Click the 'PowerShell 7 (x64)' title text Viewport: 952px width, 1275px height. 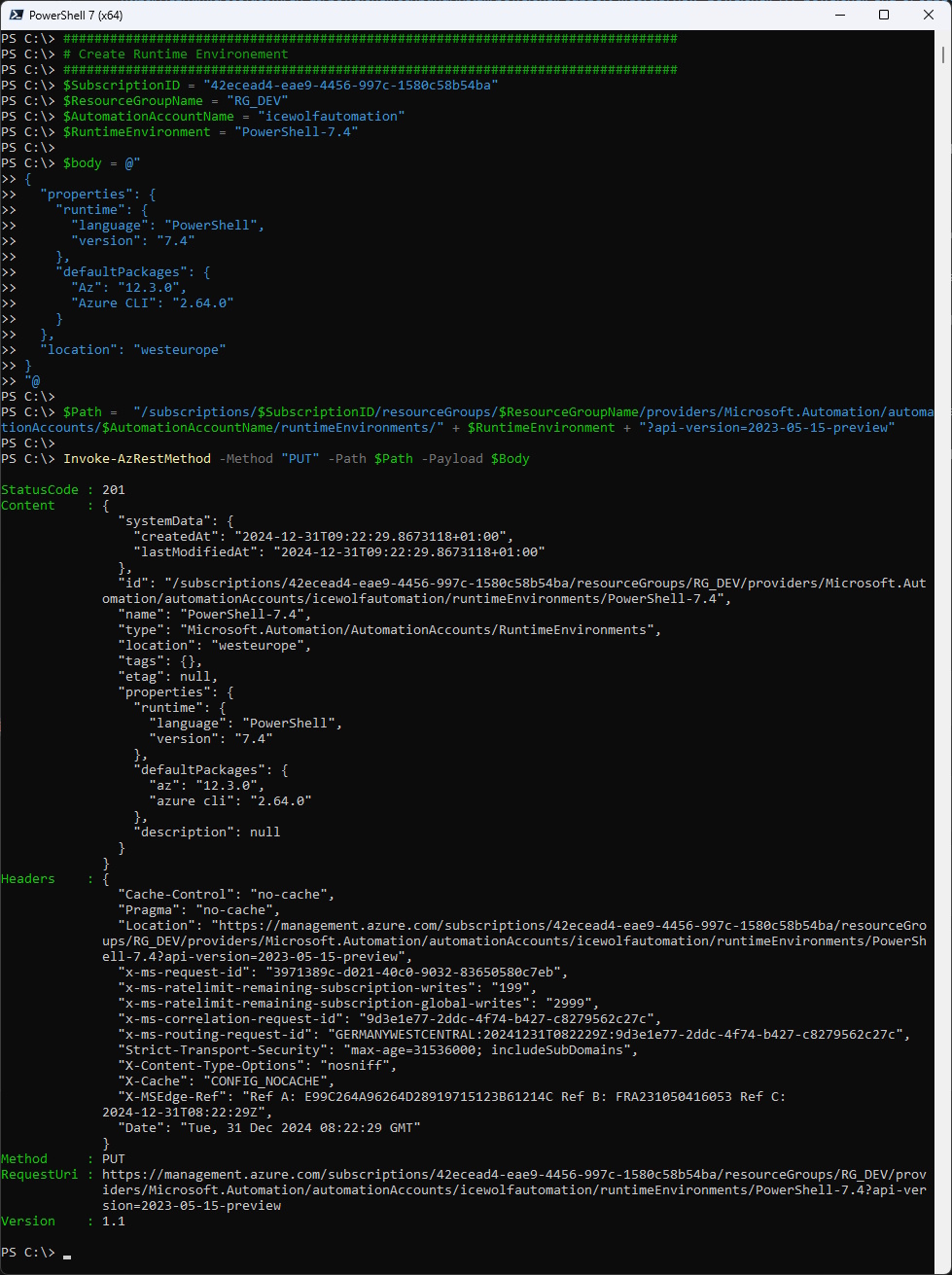pos(77,16)
